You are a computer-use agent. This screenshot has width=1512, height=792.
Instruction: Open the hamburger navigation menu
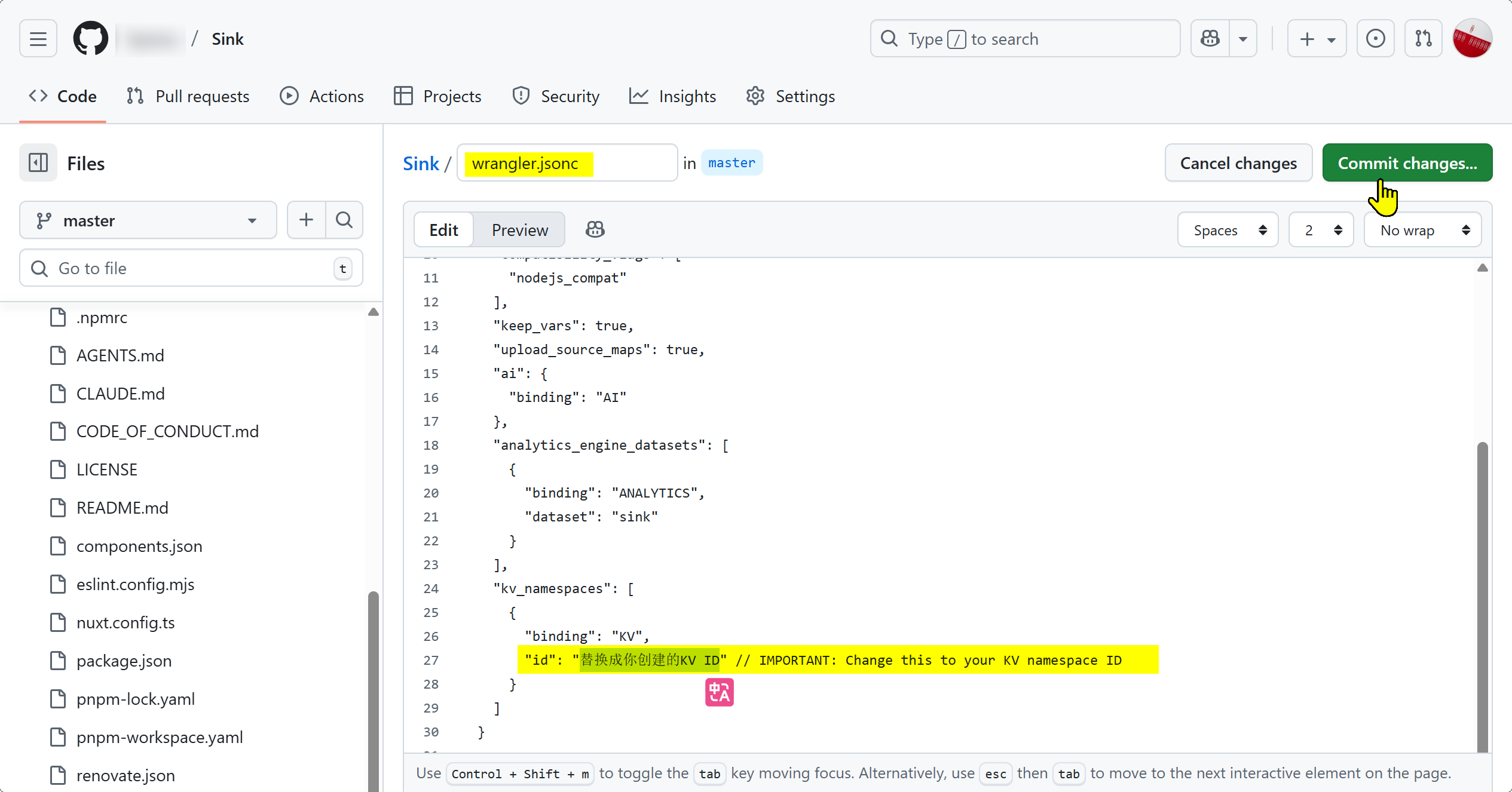click(38, 39)
